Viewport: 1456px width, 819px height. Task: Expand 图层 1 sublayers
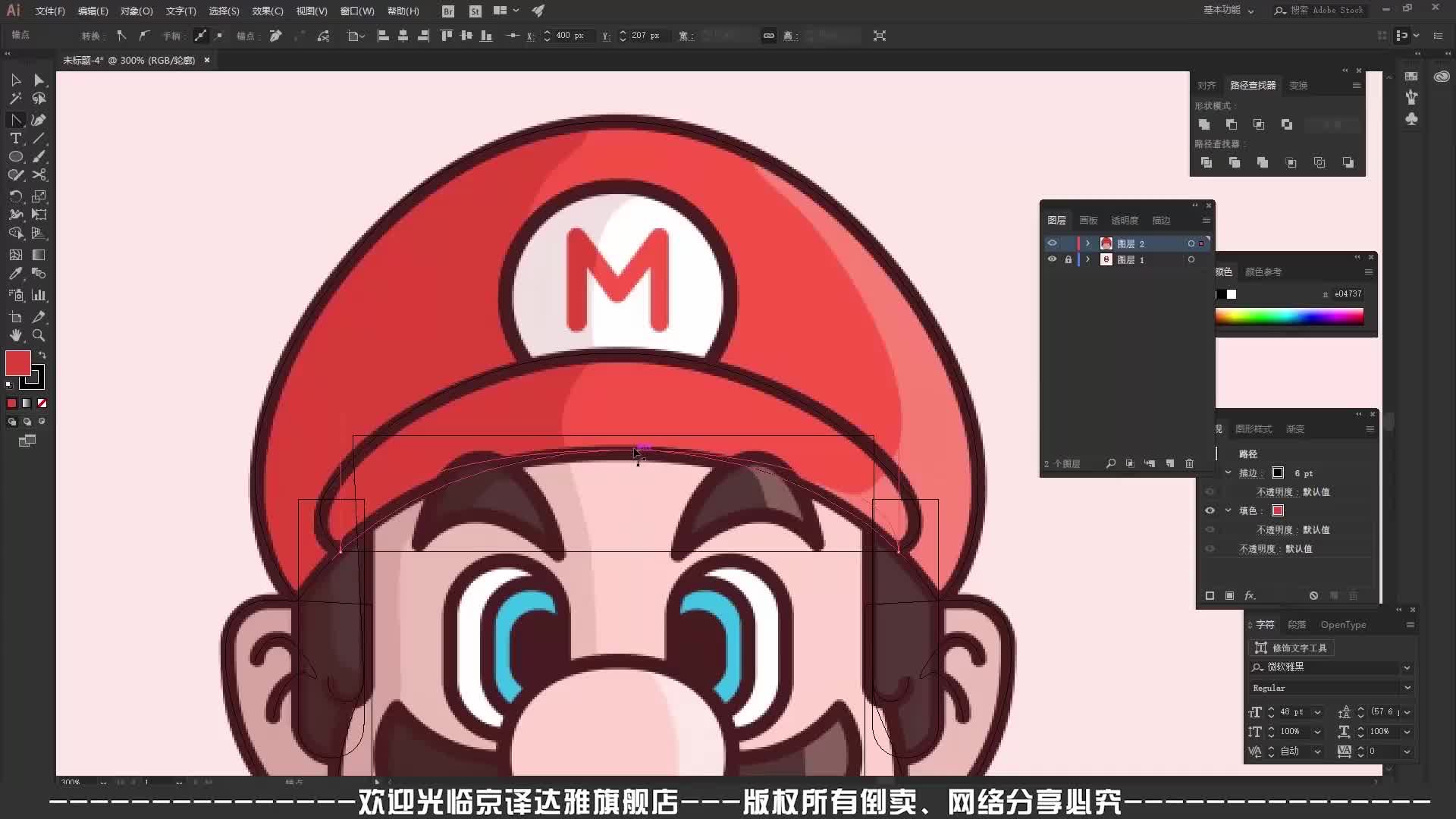1087,259
